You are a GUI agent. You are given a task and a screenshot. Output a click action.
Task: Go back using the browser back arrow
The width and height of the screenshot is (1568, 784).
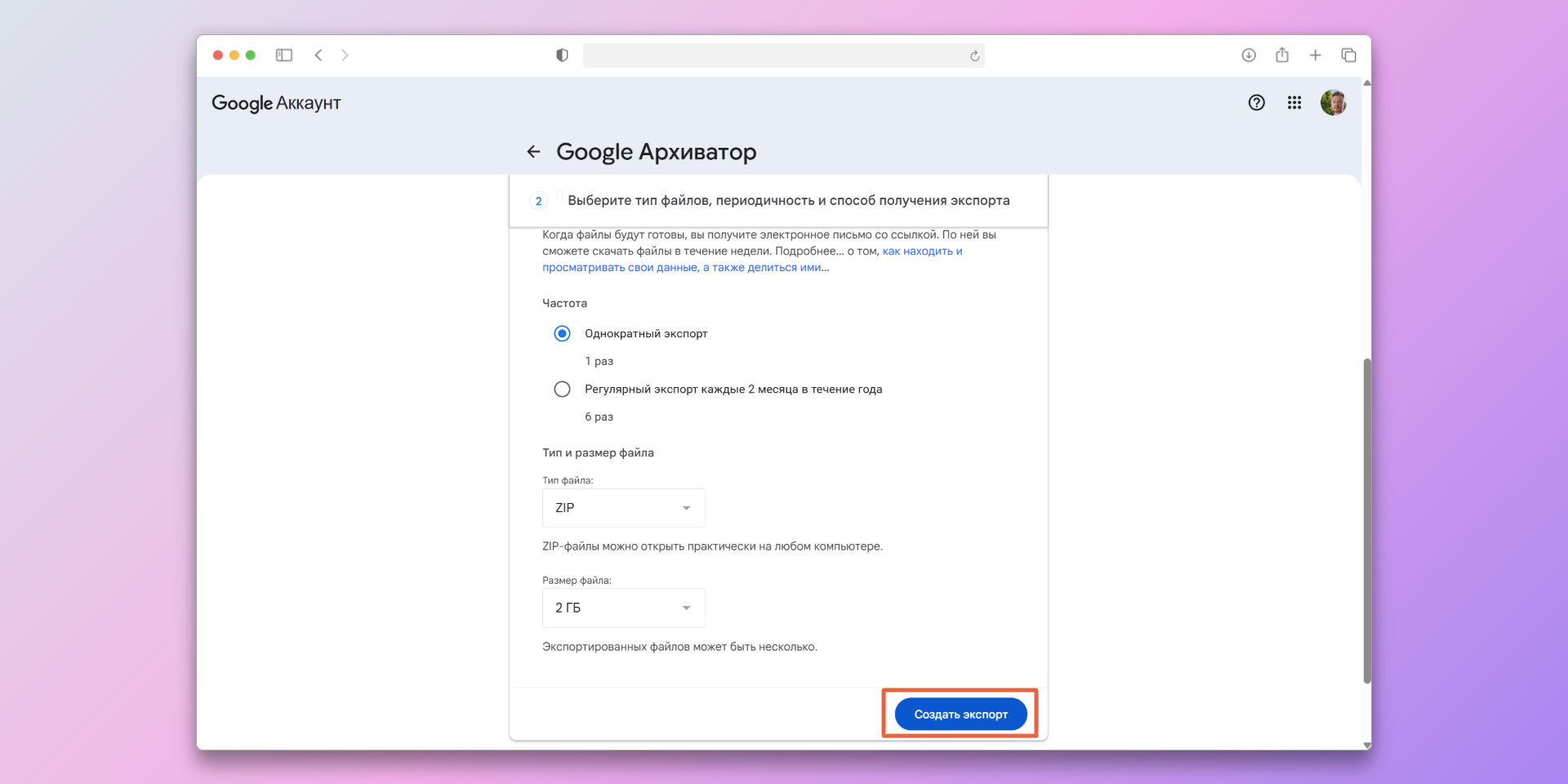[x=318, y=56]
